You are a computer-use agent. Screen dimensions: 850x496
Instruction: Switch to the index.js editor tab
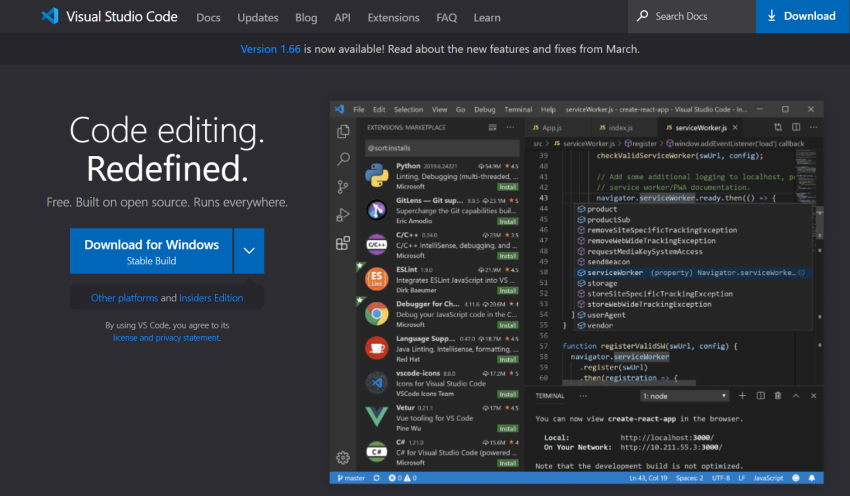[x=620, y=128]
